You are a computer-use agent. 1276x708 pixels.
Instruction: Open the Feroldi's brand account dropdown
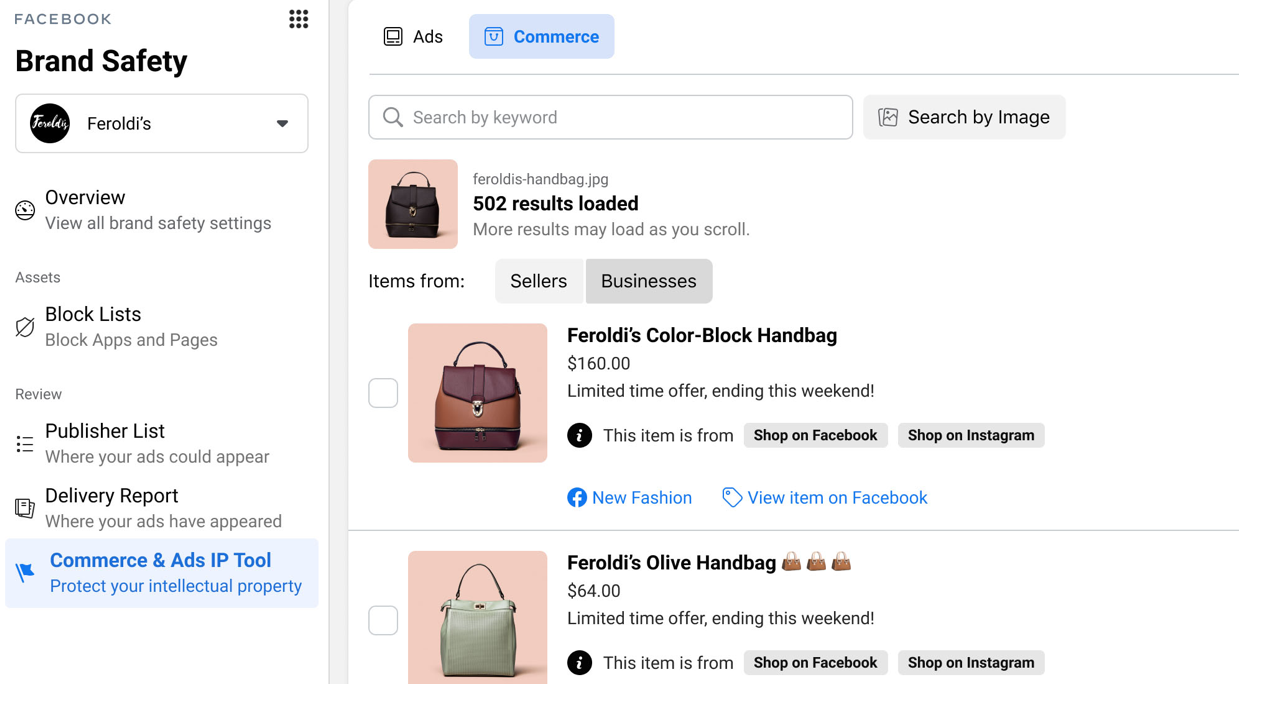pos(283,123)
